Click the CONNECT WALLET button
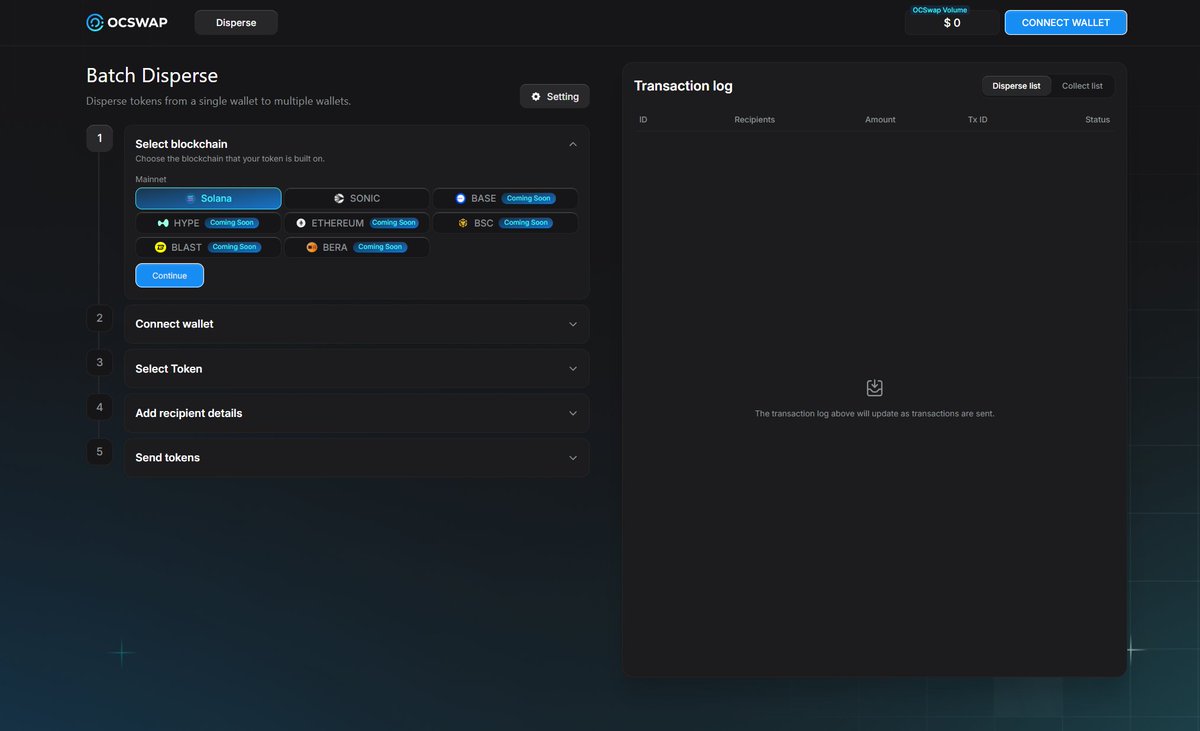Image resolution: width=1200 pixels, height=731 pixels. (x=1066, y=22)
